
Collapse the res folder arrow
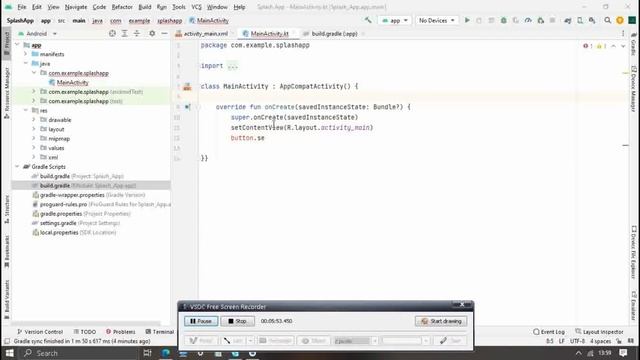click(26, 110)
